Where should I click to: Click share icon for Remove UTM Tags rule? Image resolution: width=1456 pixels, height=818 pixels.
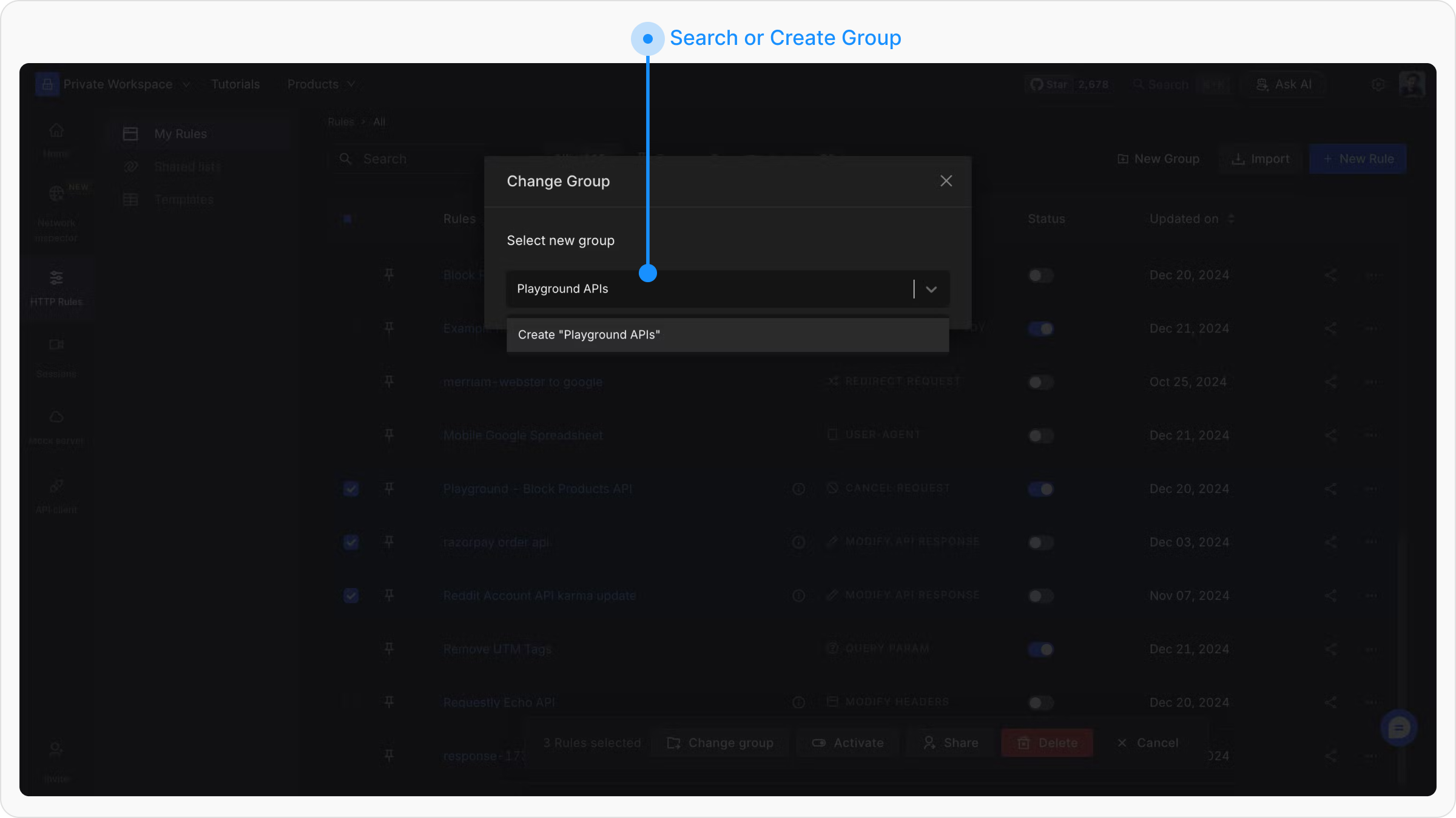tap(1330, 649)
